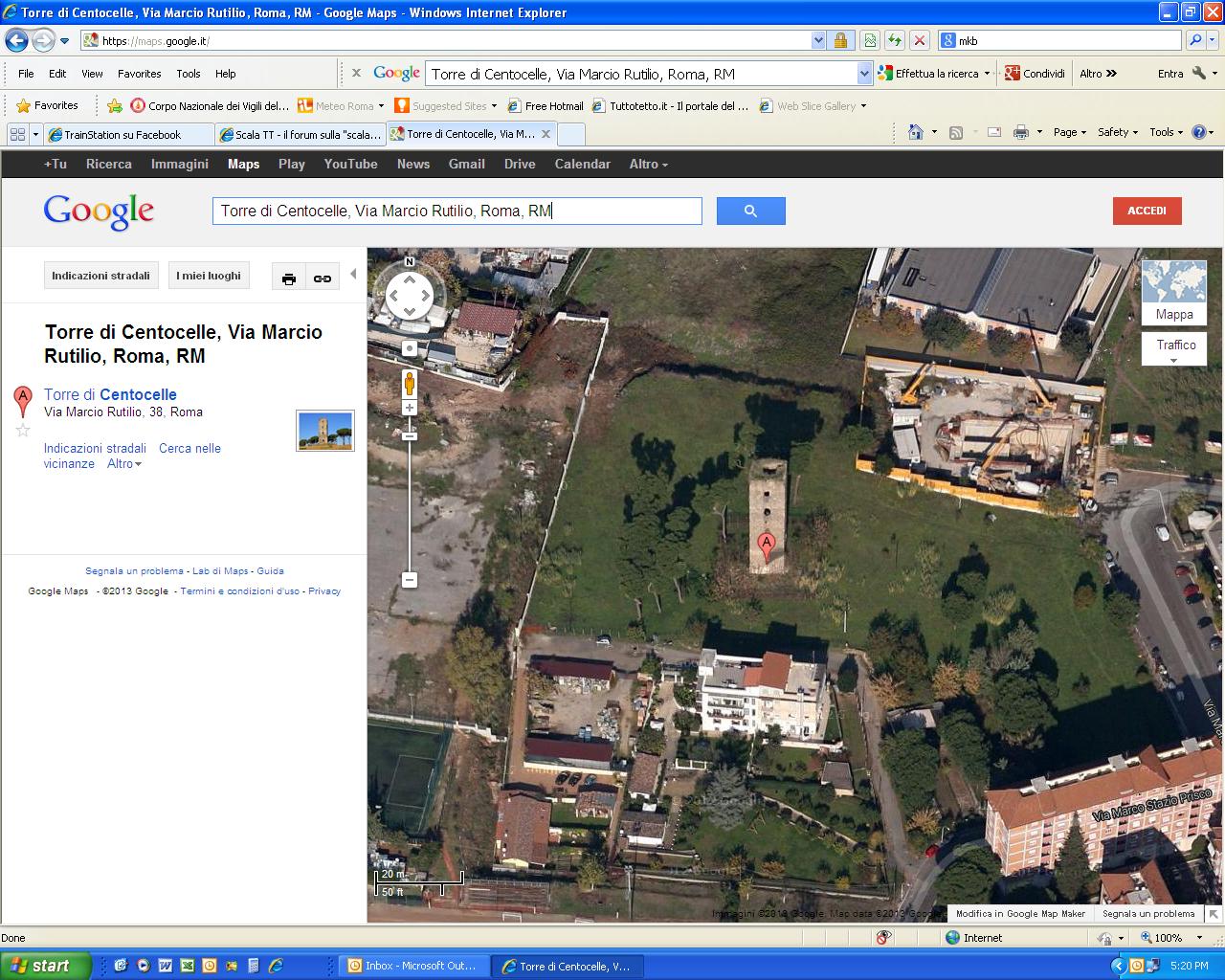Click the red A marker on the map
1225x980 pixels.
click(766, 547)
